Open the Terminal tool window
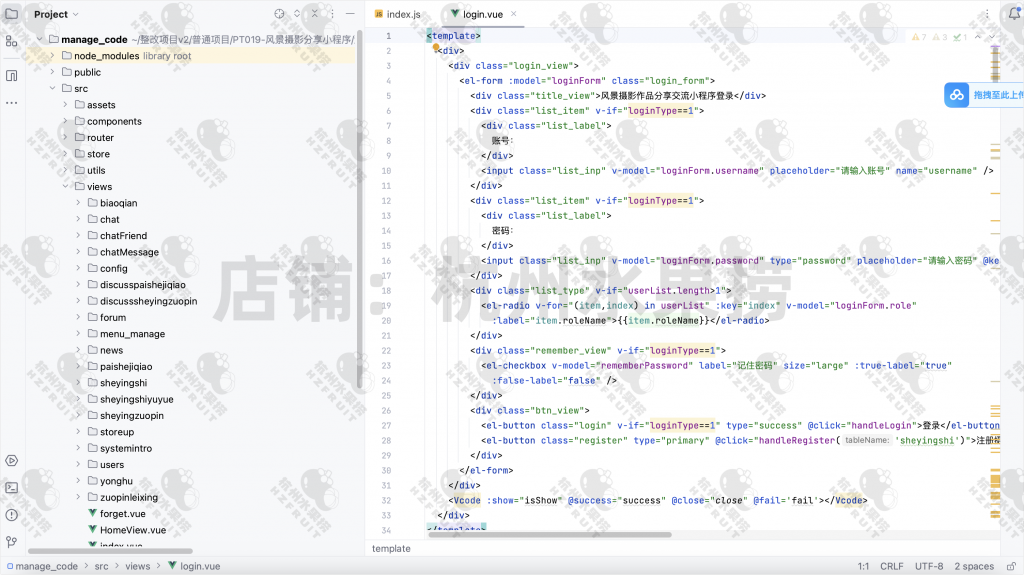The image size is (1024, 575). point(12,488)
